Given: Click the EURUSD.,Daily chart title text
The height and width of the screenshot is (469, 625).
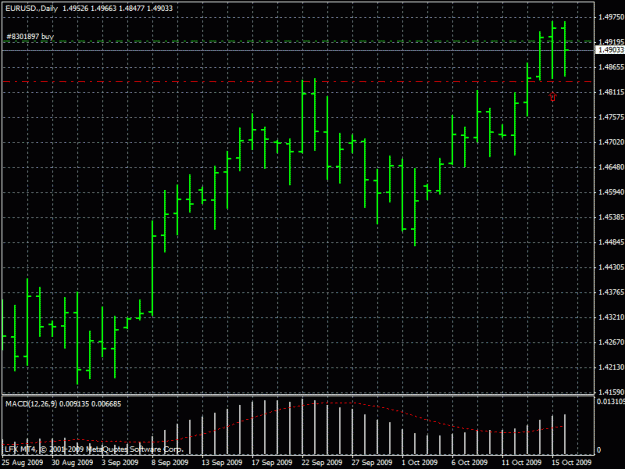Looking at the screenshot, I should pyautogui.click(x=31, y=8).
